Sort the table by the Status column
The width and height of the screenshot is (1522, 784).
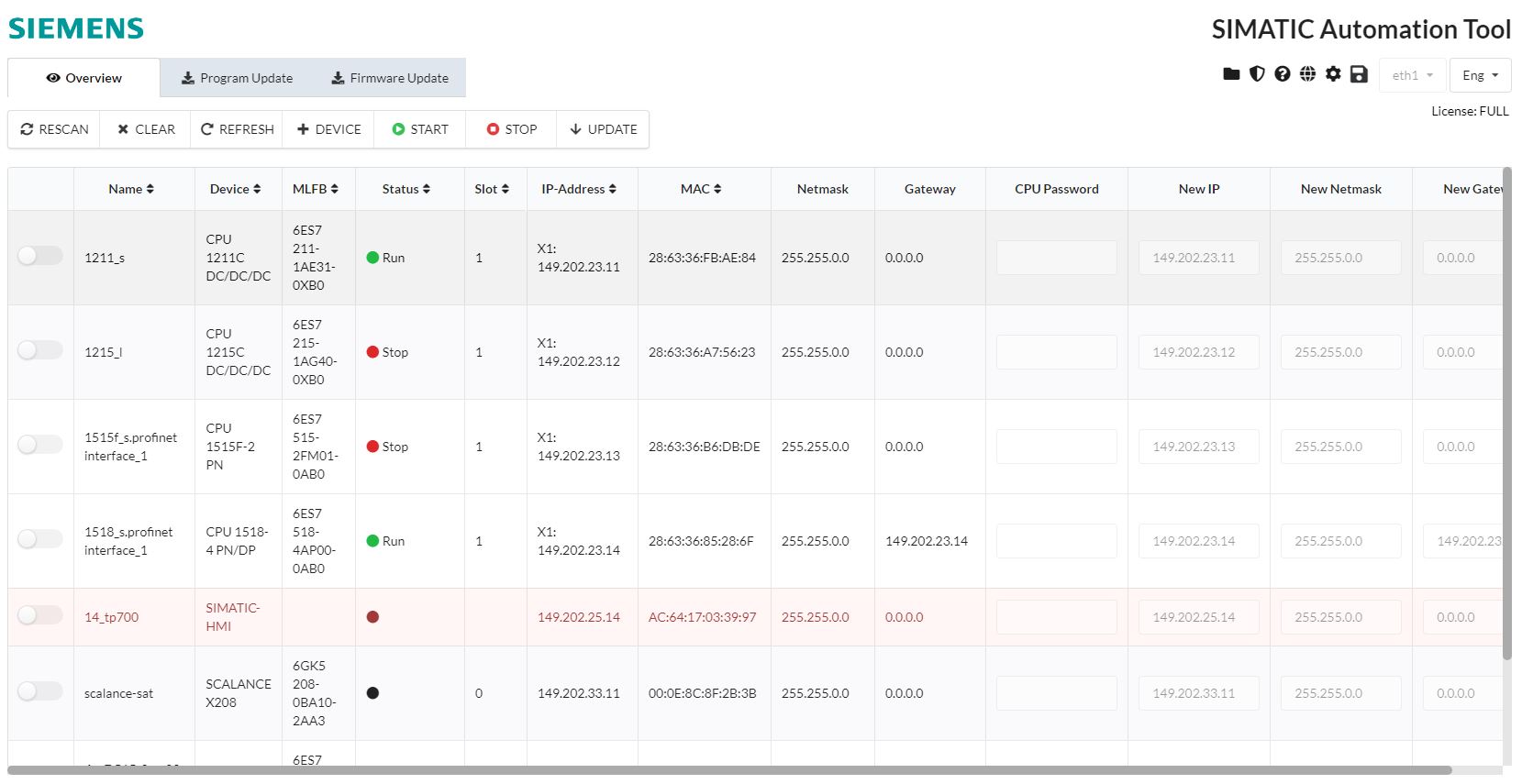tap(405, 189)
